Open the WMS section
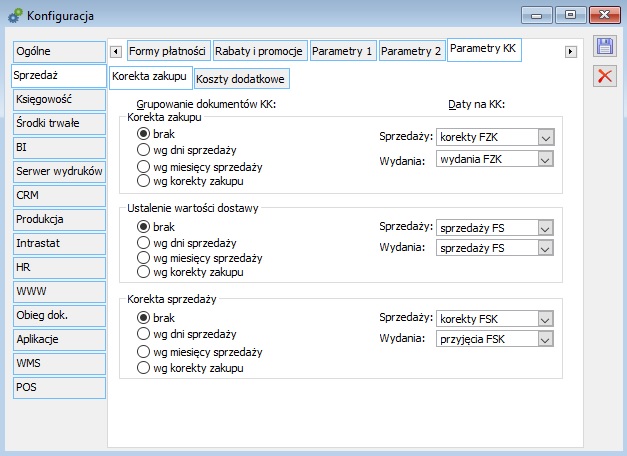Image resolution: width=627 pixels, height=456 pixels. point(59,364)
